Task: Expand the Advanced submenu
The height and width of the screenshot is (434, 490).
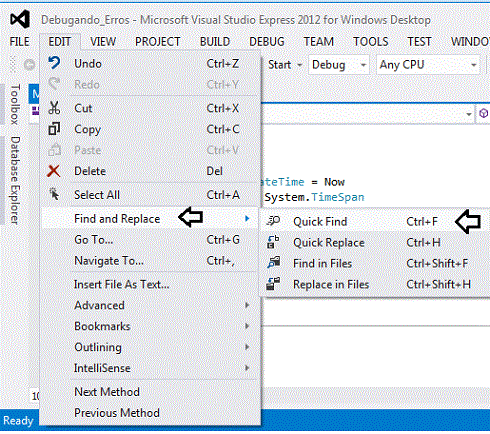Action: pos(150,305)
